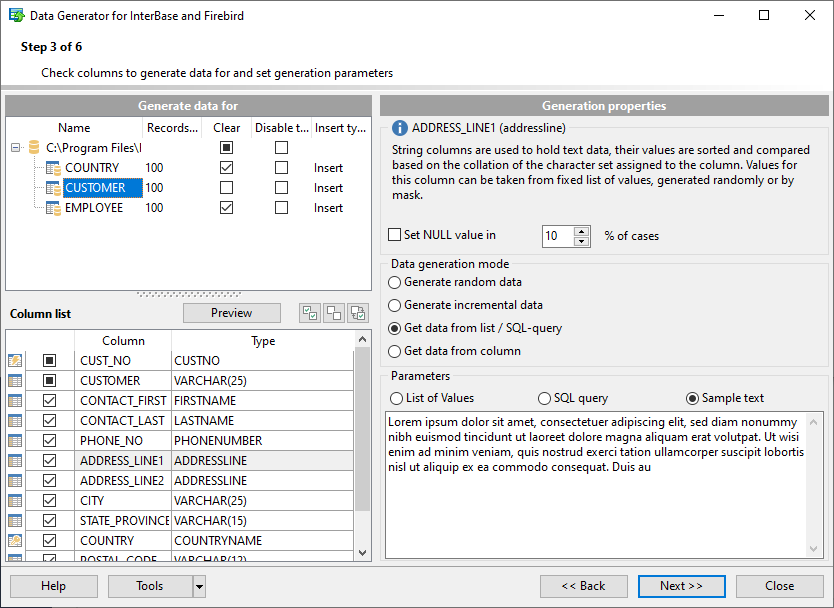Viewport: 834px width, 608px height.
Task: Toggle the Disable triggers checkbox for EMPLOYEE
Action: [281, 207]
